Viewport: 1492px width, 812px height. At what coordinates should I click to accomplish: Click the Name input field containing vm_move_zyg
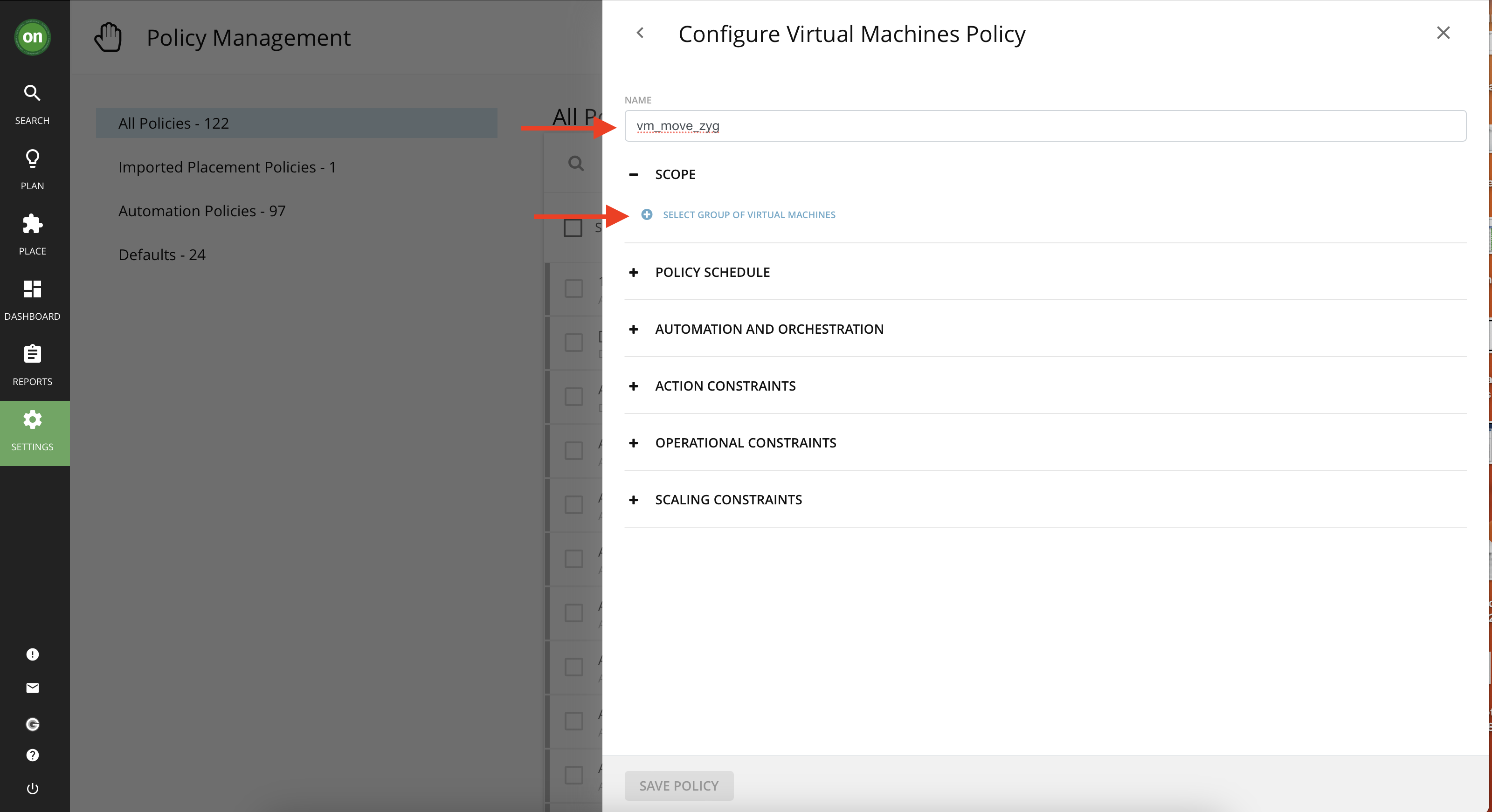pyautogui.click(x=1045, y=126)
